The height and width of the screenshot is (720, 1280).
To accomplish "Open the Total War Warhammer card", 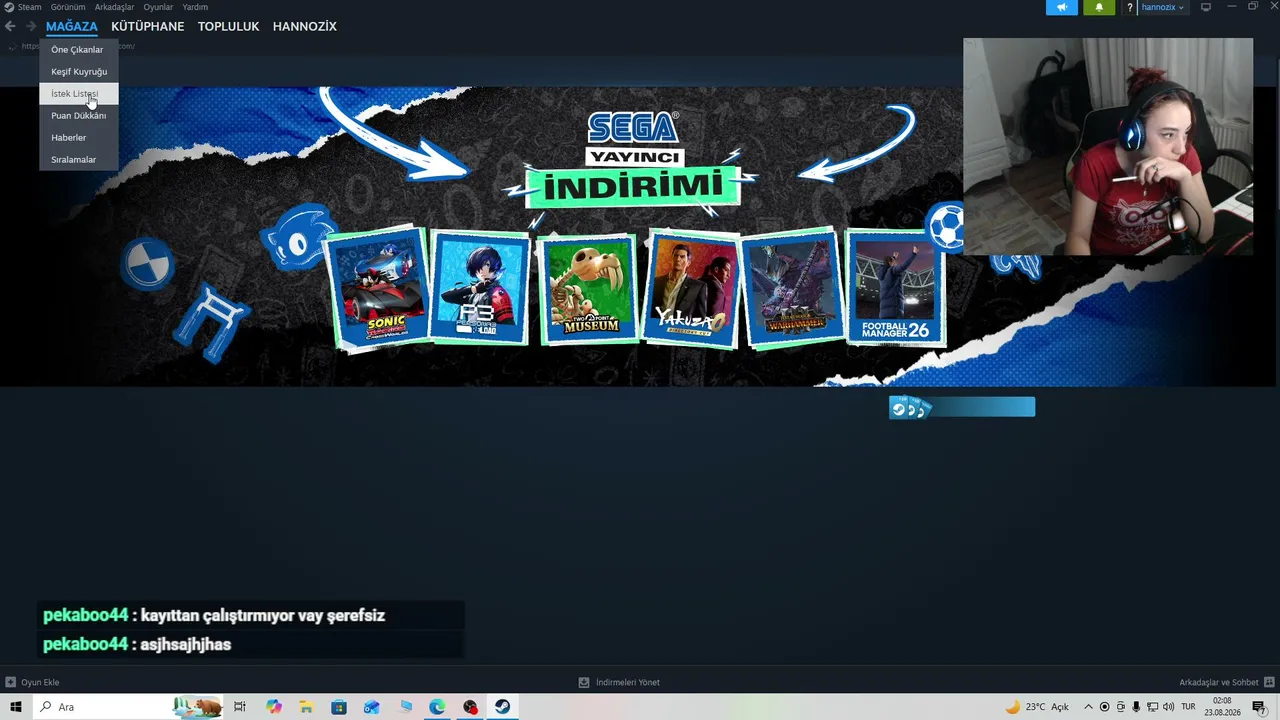I will click(x=795, y=288).
